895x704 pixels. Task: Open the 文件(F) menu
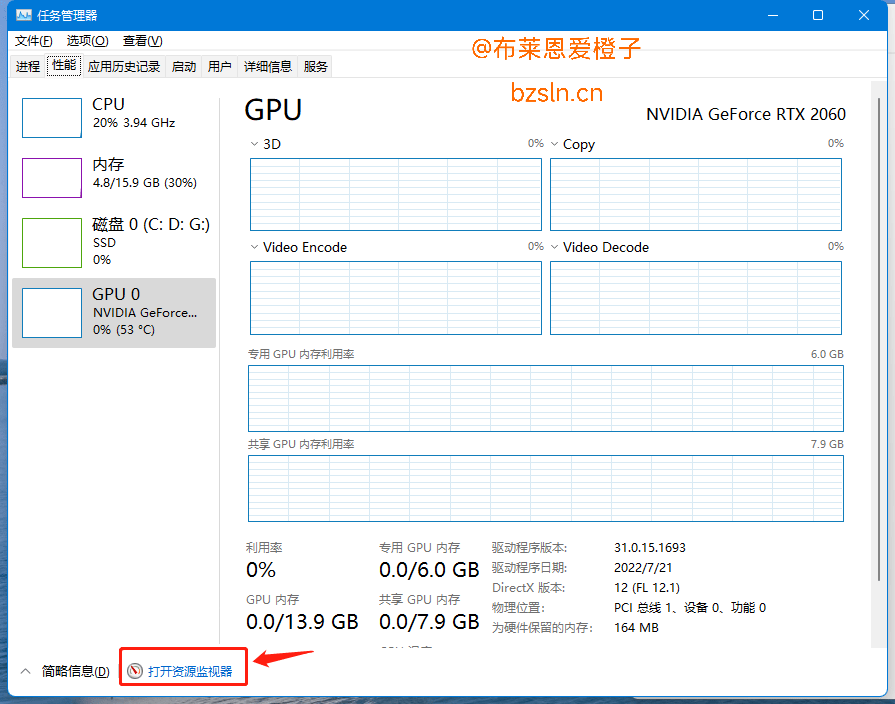click(x=34, y=41)
